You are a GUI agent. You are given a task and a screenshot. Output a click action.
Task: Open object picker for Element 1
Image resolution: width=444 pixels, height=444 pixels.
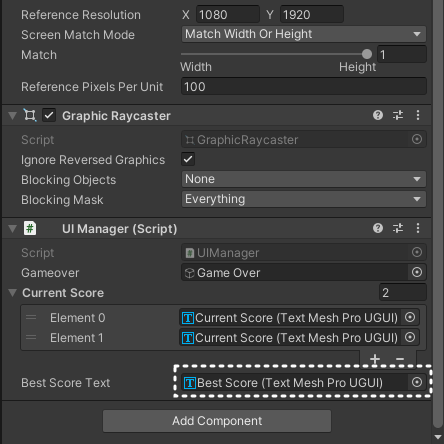(410, 337)
